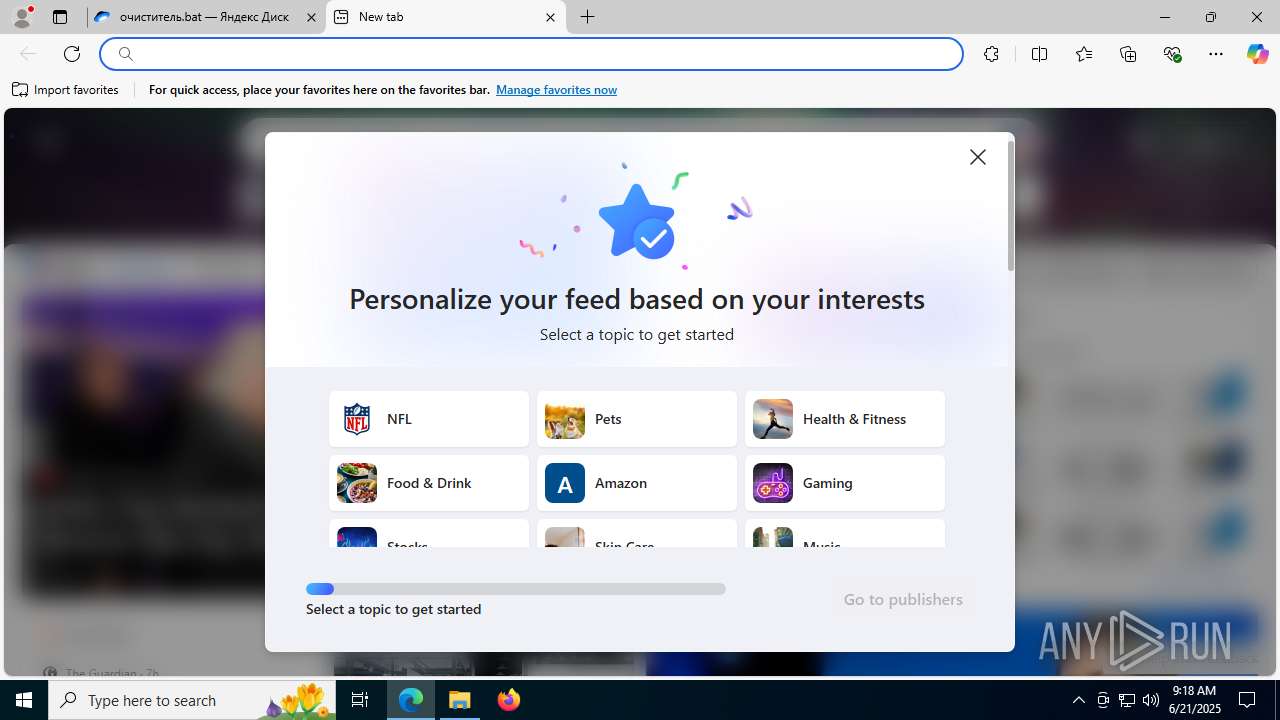Toggle split screen view
This screenshot has width=1280, height=720.
(1039, 54)
